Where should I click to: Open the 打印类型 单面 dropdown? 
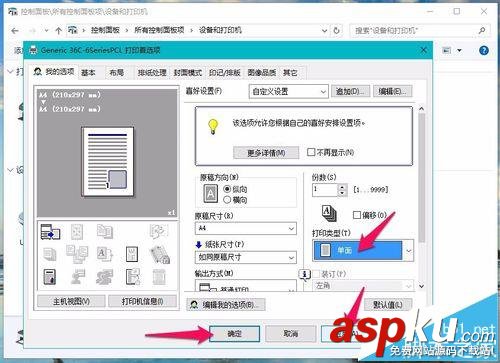pyautogui.click(x=363, y=250)
